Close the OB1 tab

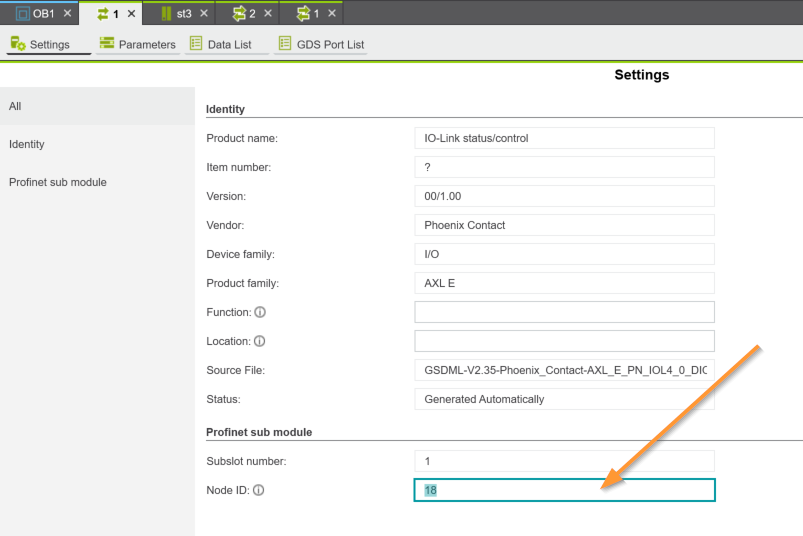(67, 14)
